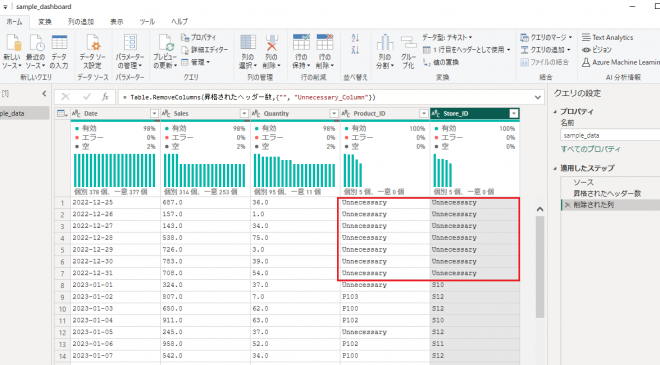
Task: Collapse the 適用したステップ section
Action: 555,168
